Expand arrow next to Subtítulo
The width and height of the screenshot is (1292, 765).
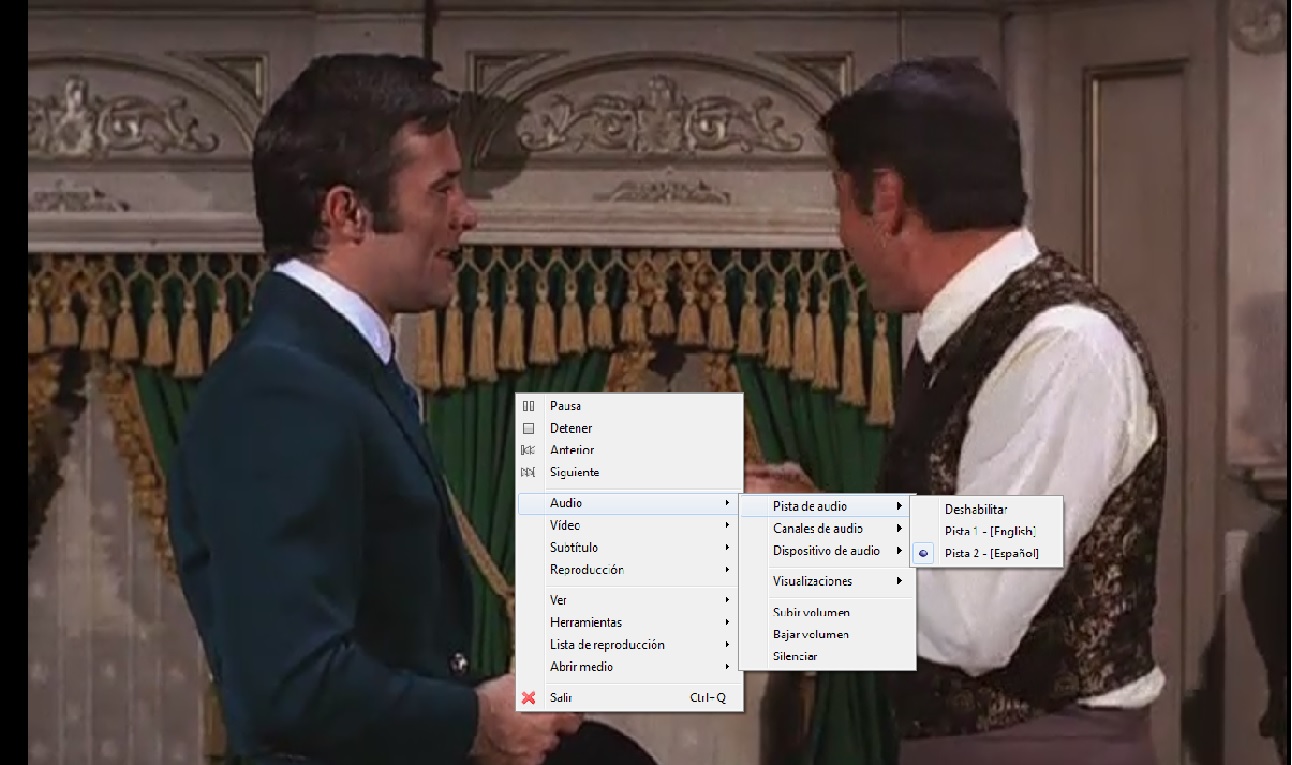click(727, 547)
